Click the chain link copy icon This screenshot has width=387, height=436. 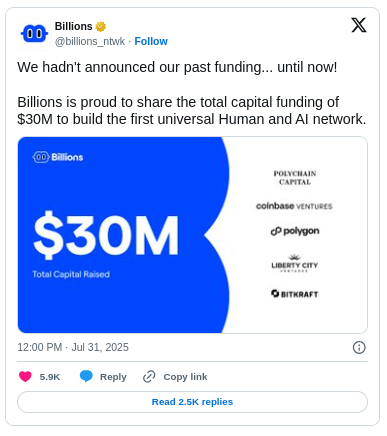[x=149, y=377]
